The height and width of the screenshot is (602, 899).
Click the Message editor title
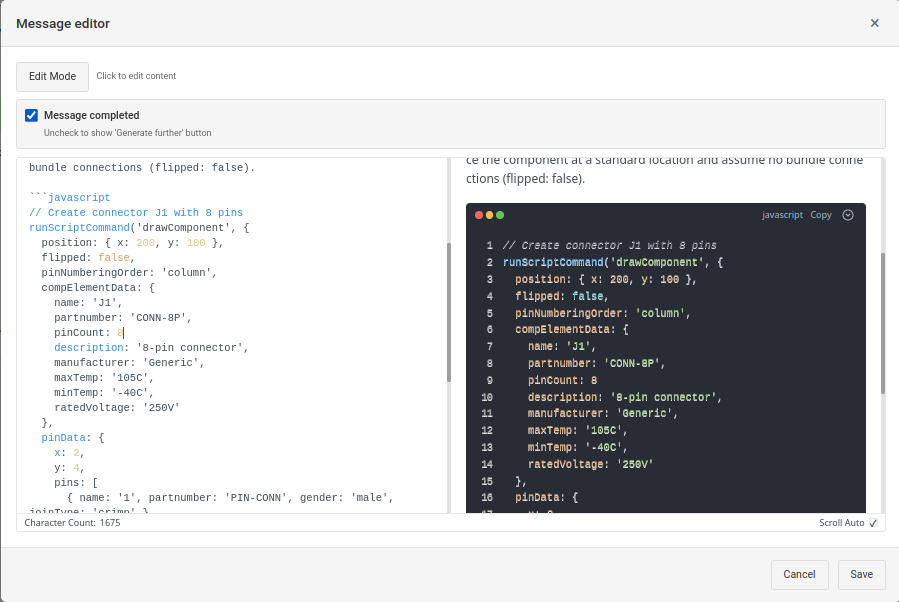pos(63,23)
